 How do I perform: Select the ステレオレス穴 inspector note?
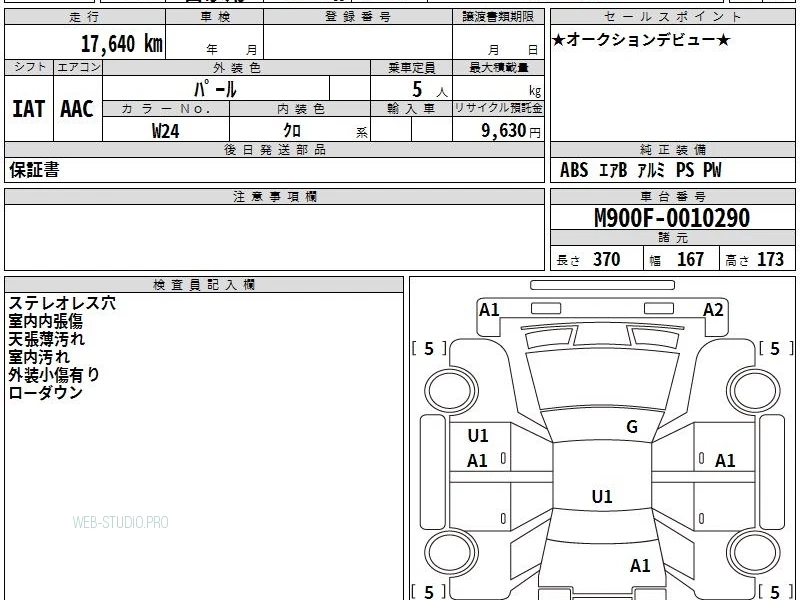pos(62,304)
